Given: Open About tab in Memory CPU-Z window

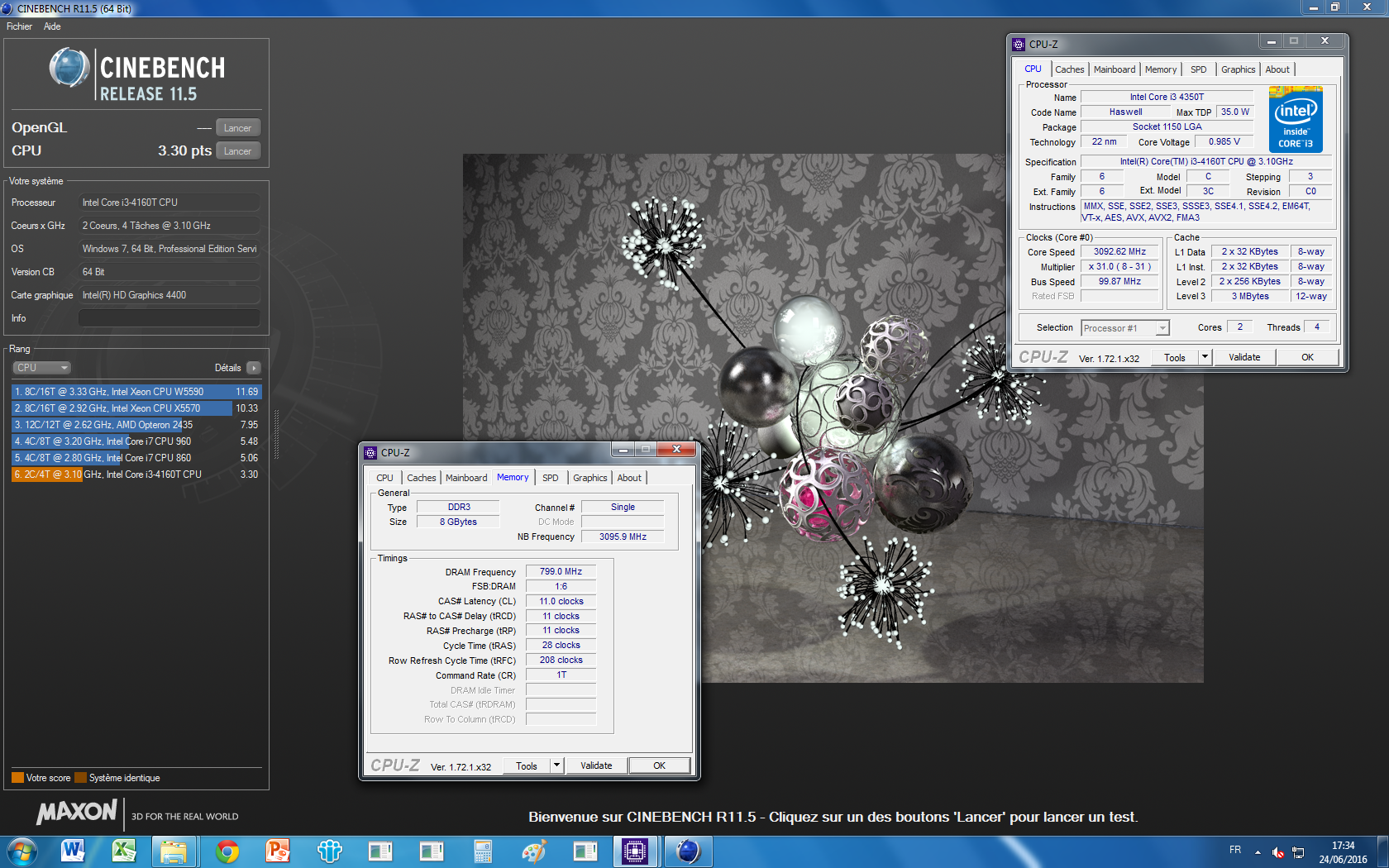Looking at the screenshot, I should [629, 478].
